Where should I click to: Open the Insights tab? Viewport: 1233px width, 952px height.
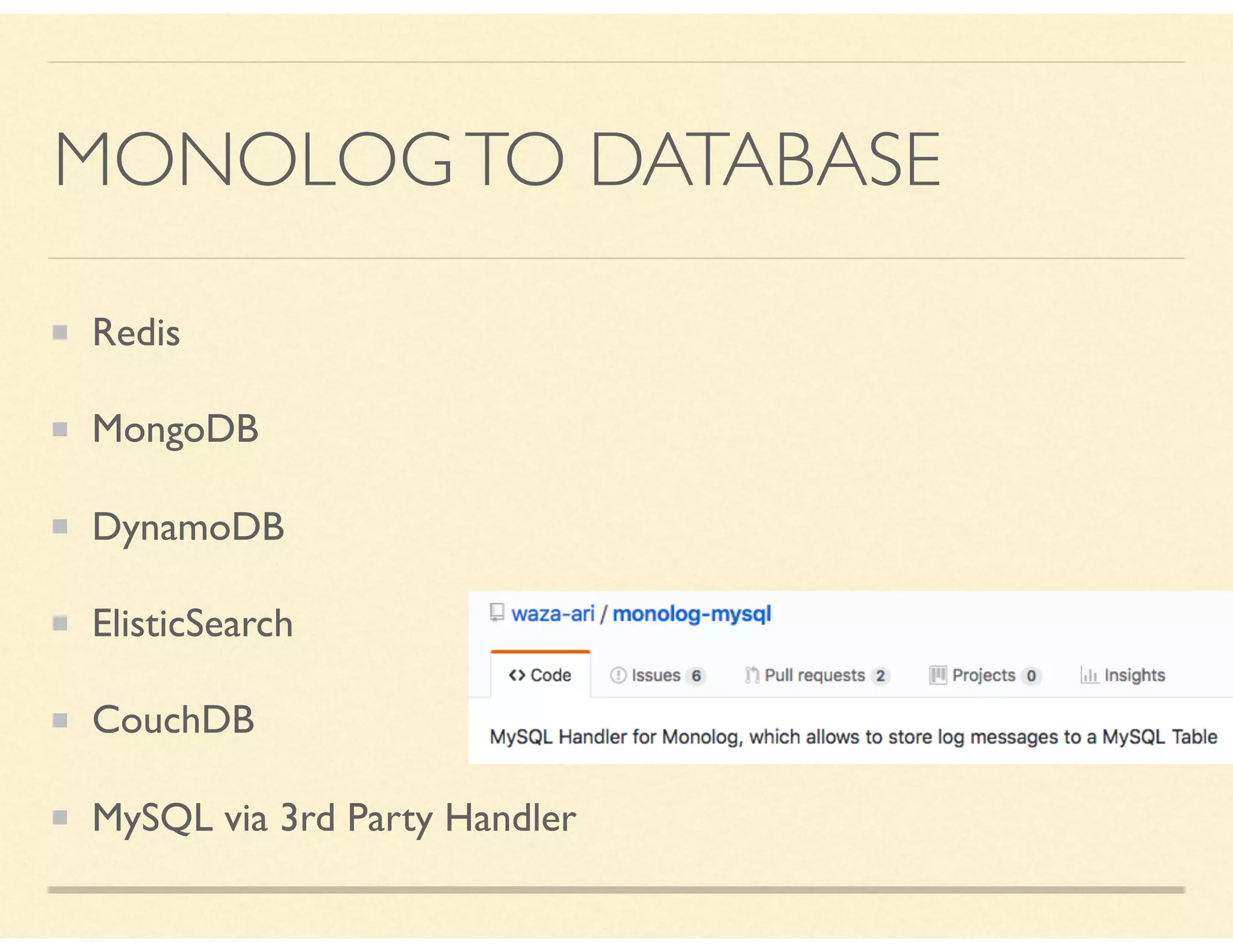click(x=1123, y=675)
